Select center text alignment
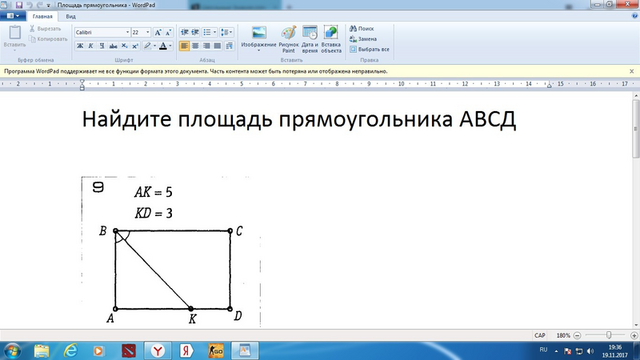 [196, 46]
